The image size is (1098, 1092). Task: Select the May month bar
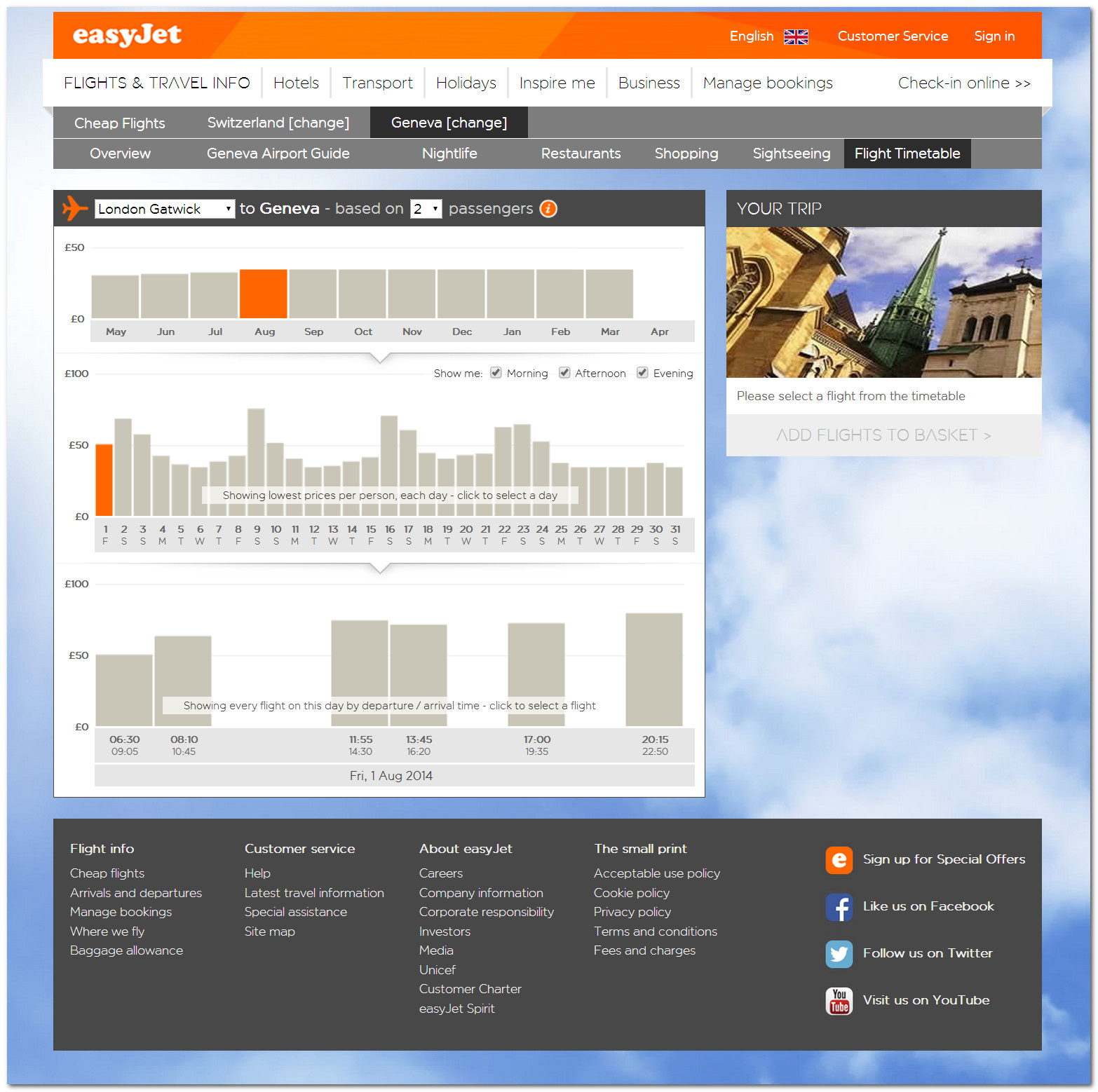point(115,296)
